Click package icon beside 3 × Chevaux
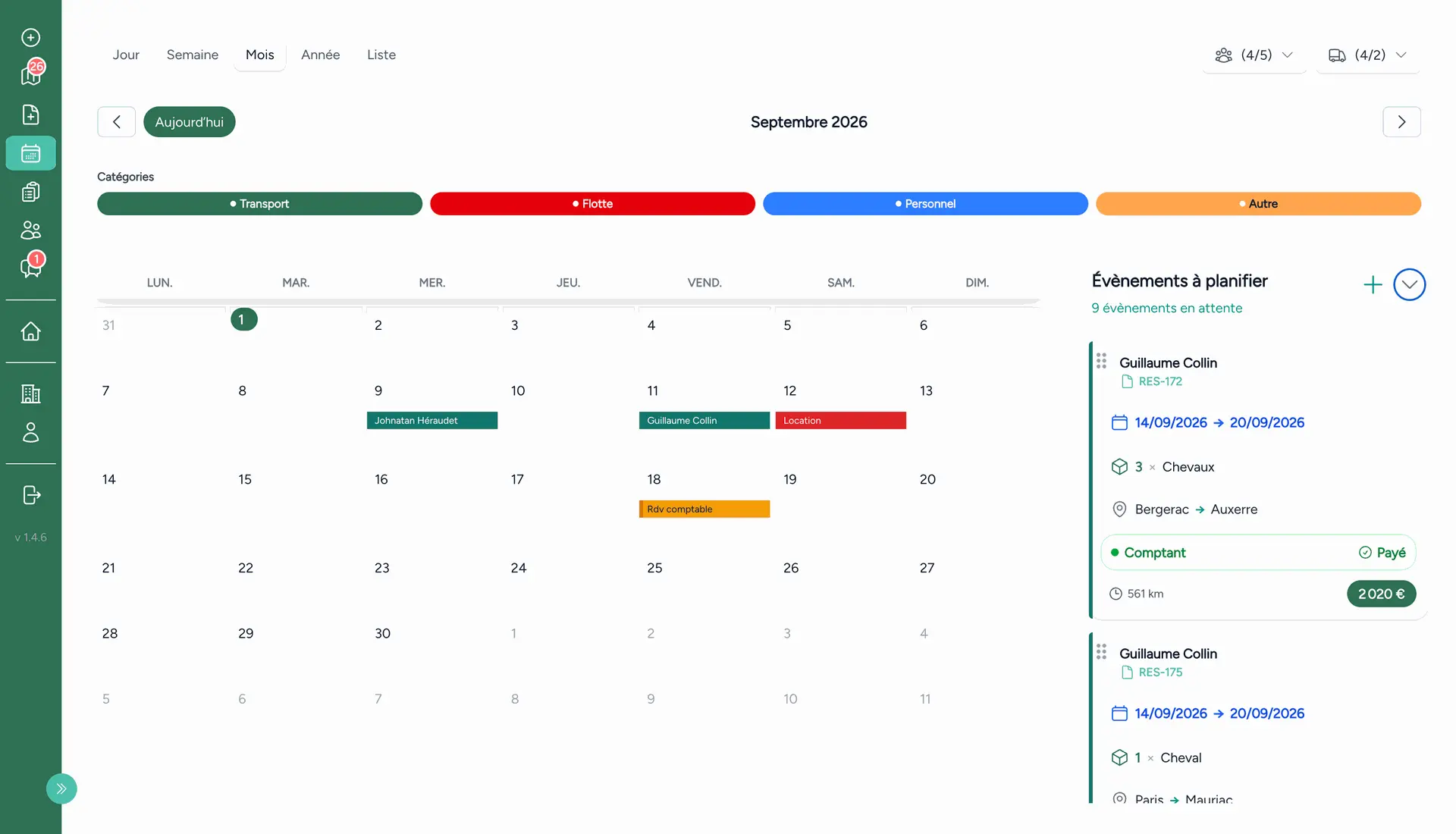The width and height of the screenshot is (1456, 834). (x=1119, y=467)
